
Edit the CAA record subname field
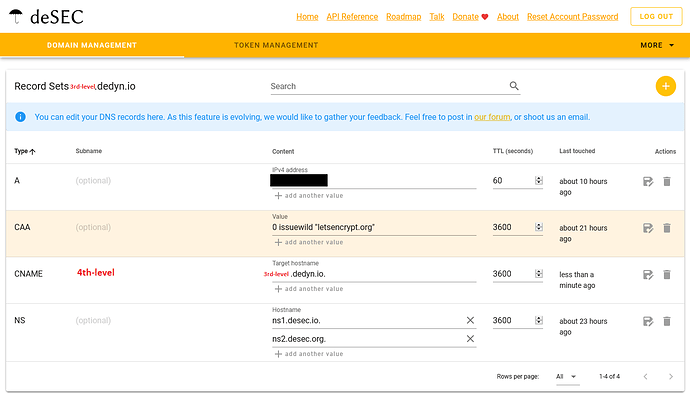point(93,227)
